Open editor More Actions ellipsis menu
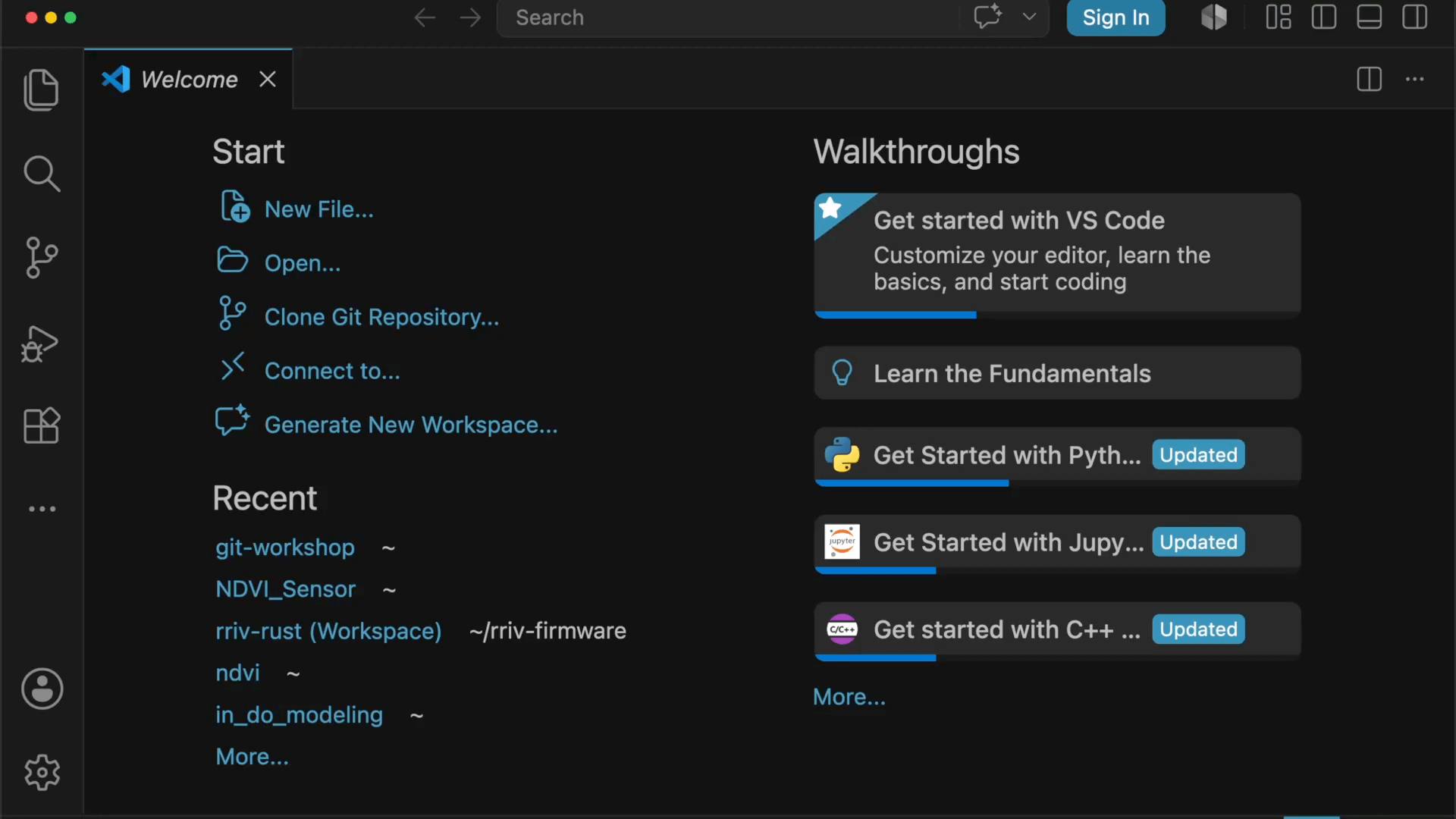The height and width of the screenshot is (819, 1456). (x=1415, y=79)
